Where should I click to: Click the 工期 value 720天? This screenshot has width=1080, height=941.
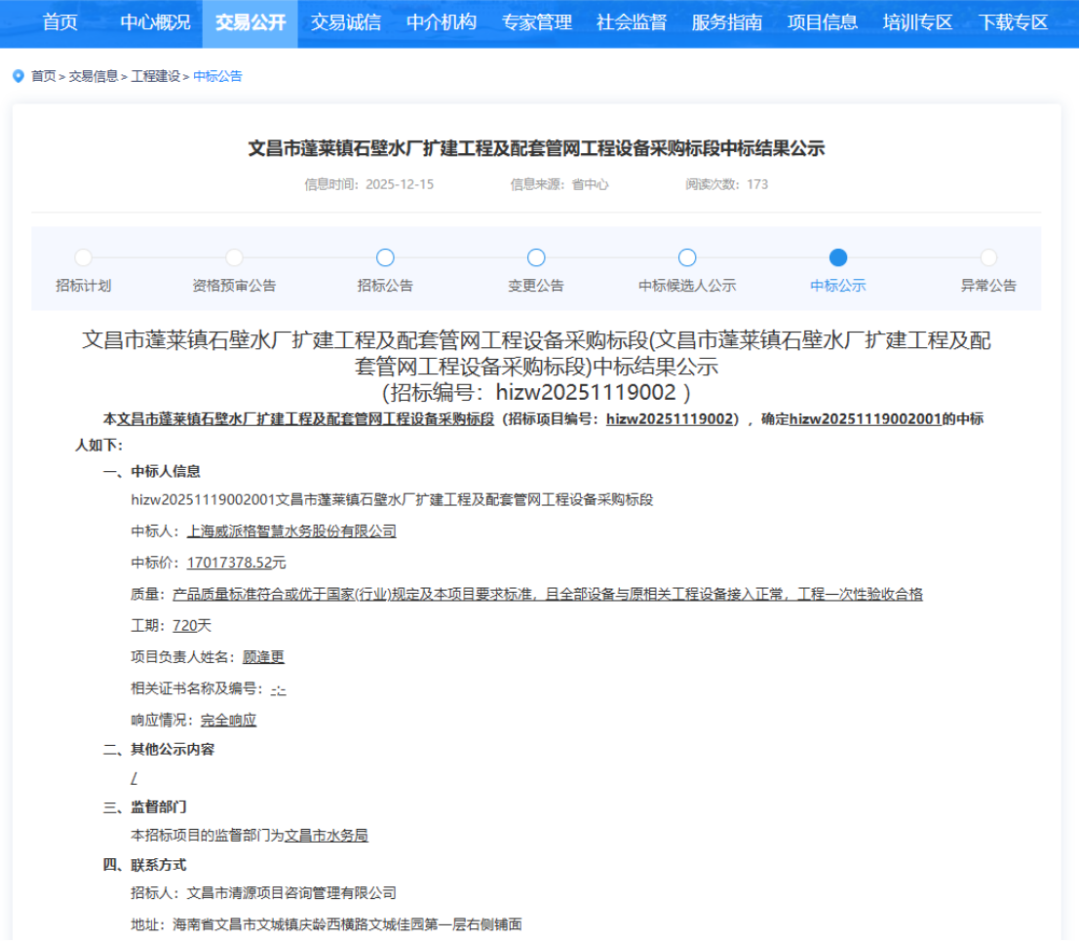point(191,625)
